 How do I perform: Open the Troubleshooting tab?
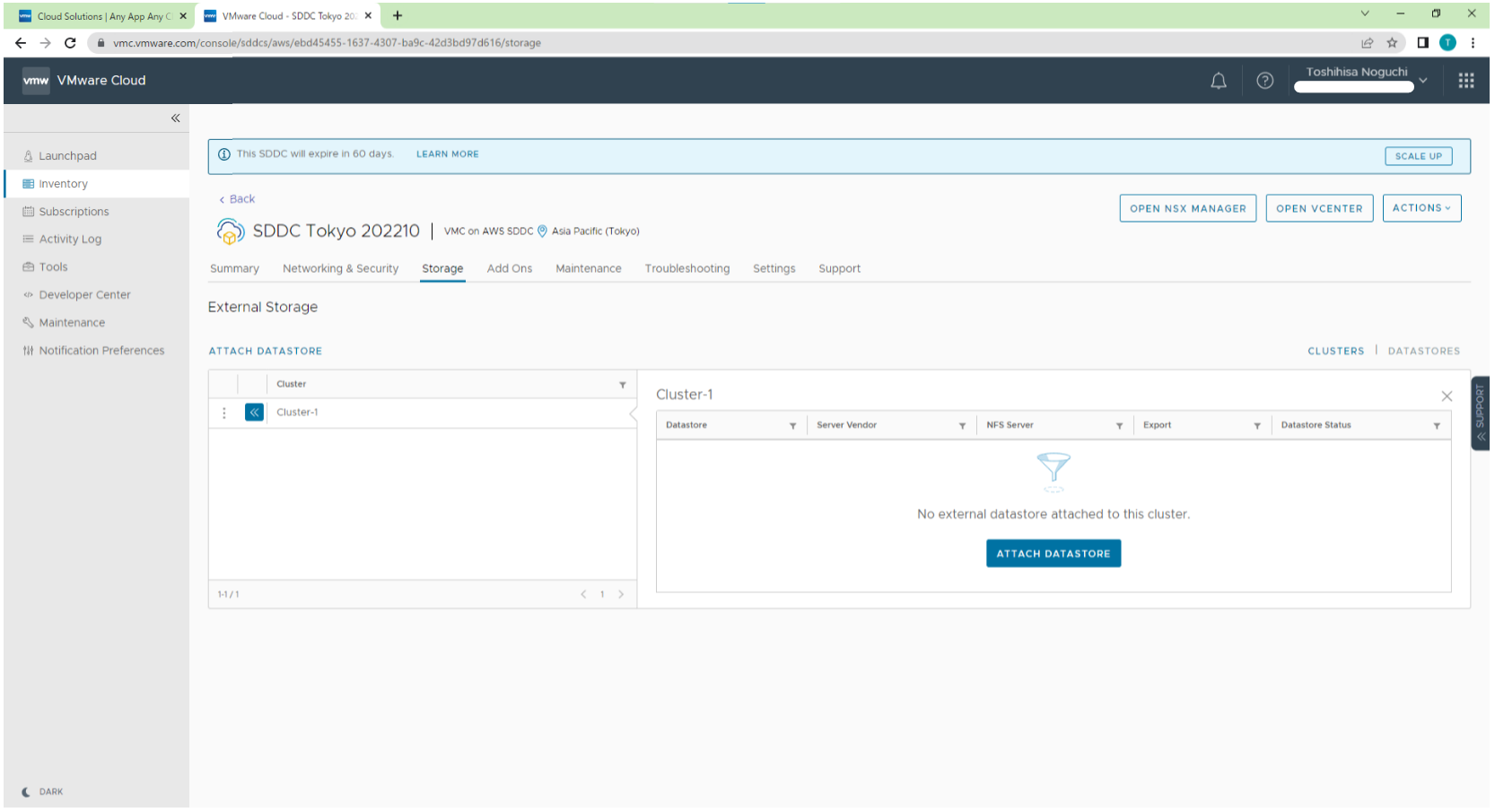click(x=687, y=269)
